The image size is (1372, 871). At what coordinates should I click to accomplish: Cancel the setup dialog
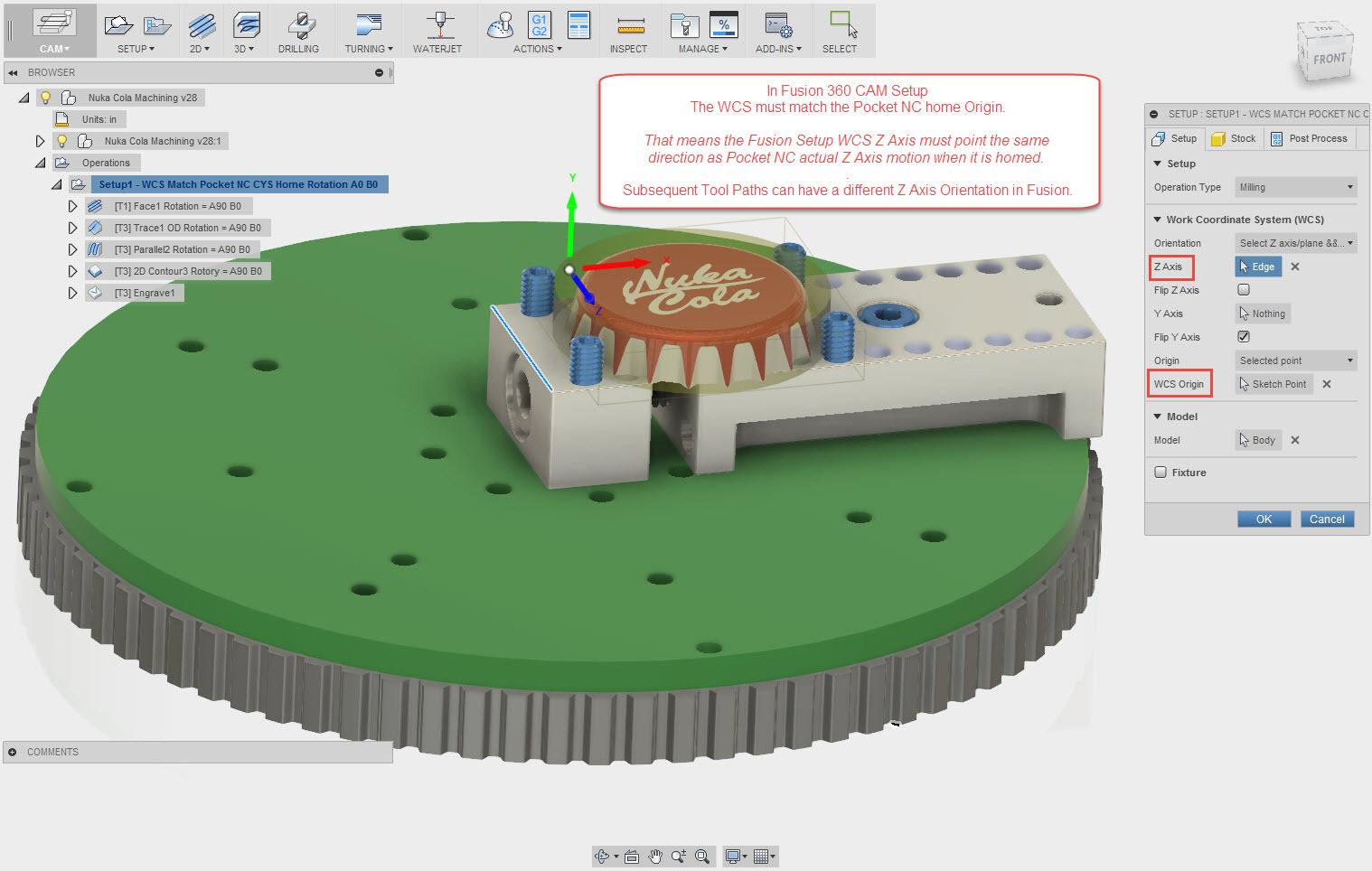click(1327, 519)
